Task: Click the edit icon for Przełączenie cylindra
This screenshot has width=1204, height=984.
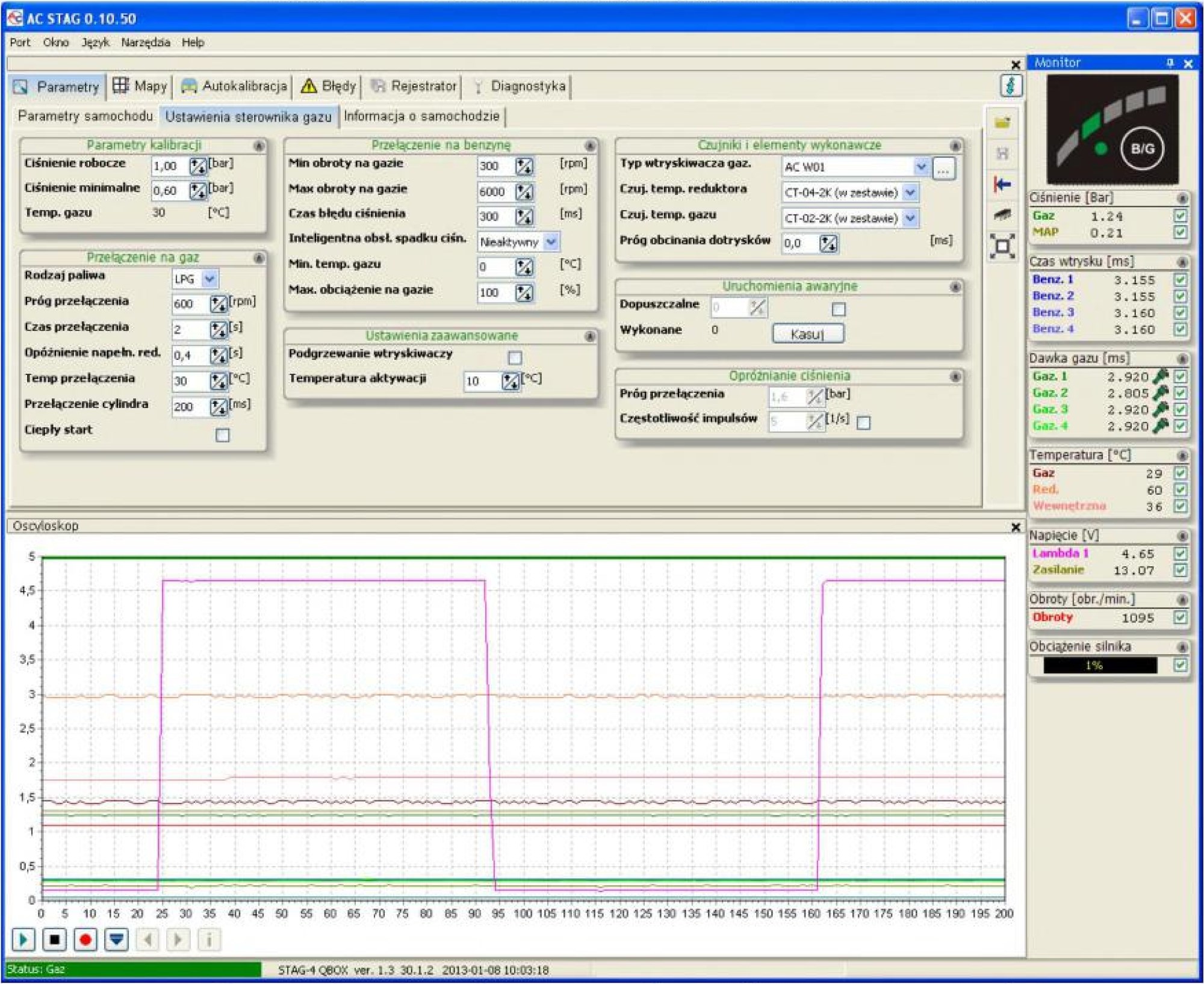Action: [x=219, y=407]
